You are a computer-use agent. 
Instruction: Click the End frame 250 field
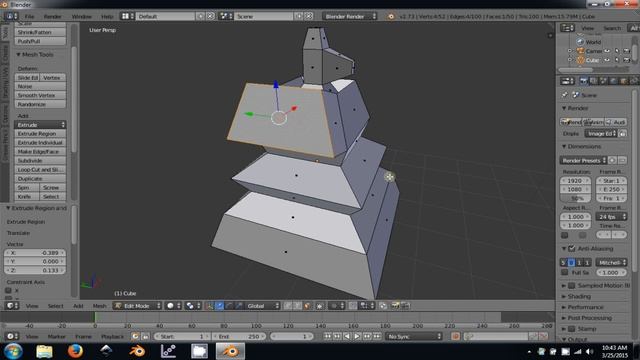point(239,336)
